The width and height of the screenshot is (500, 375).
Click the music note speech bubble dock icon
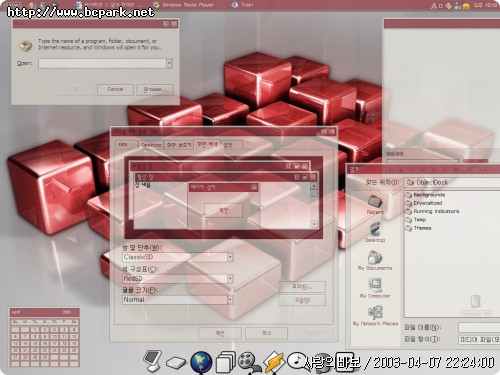[297, 361]
